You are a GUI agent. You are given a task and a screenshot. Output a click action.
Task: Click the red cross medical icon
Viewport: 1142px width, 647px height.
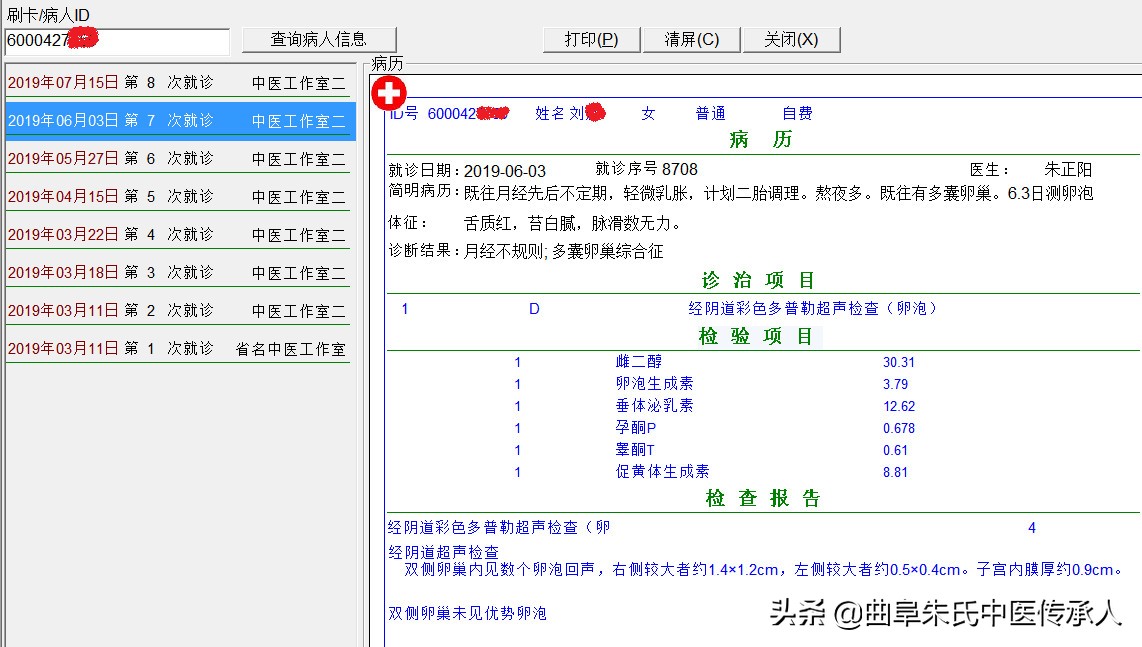point(388,92)
